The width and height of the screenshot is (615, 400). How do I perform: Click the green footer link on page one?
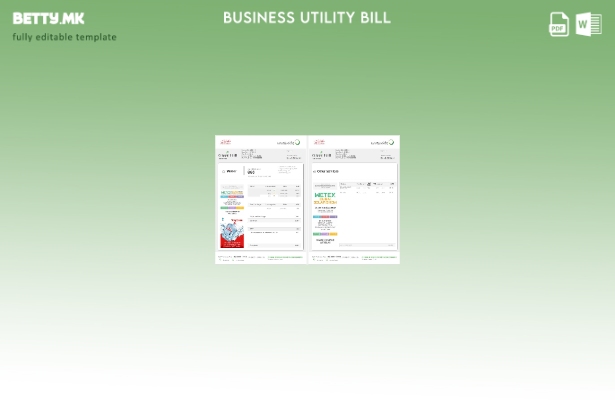pos(285,257)
